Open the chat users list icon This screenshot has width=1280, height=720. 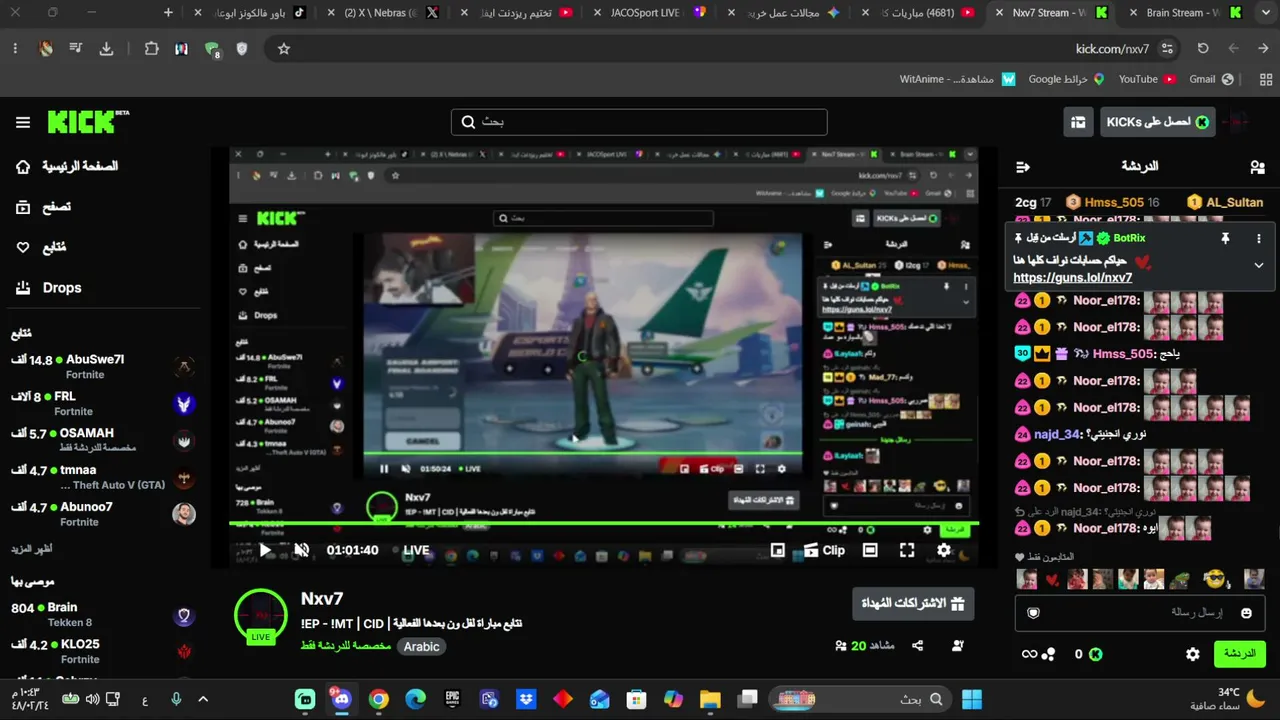(x=1257, y=167)
